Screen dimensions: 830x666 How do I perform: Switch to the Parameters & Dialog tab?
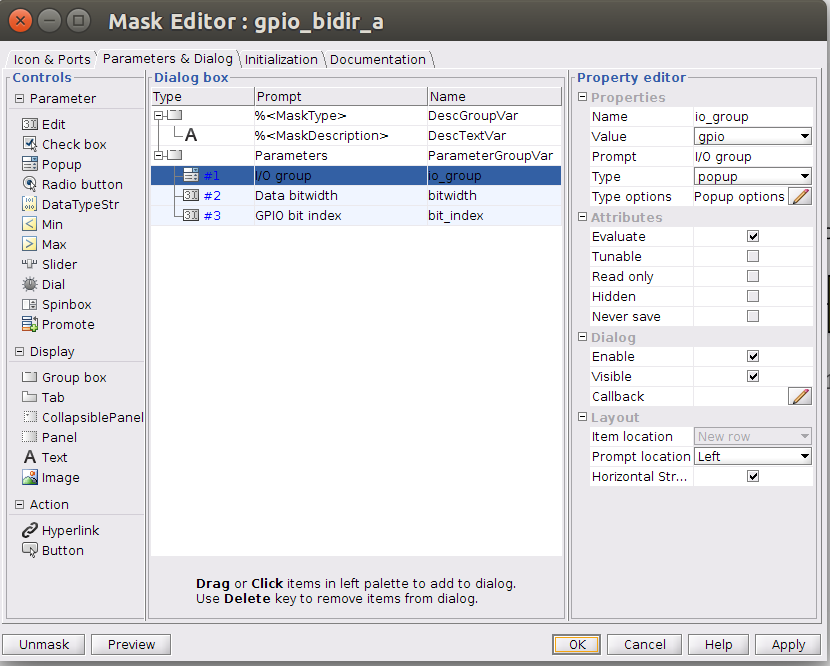coord(167,58)
